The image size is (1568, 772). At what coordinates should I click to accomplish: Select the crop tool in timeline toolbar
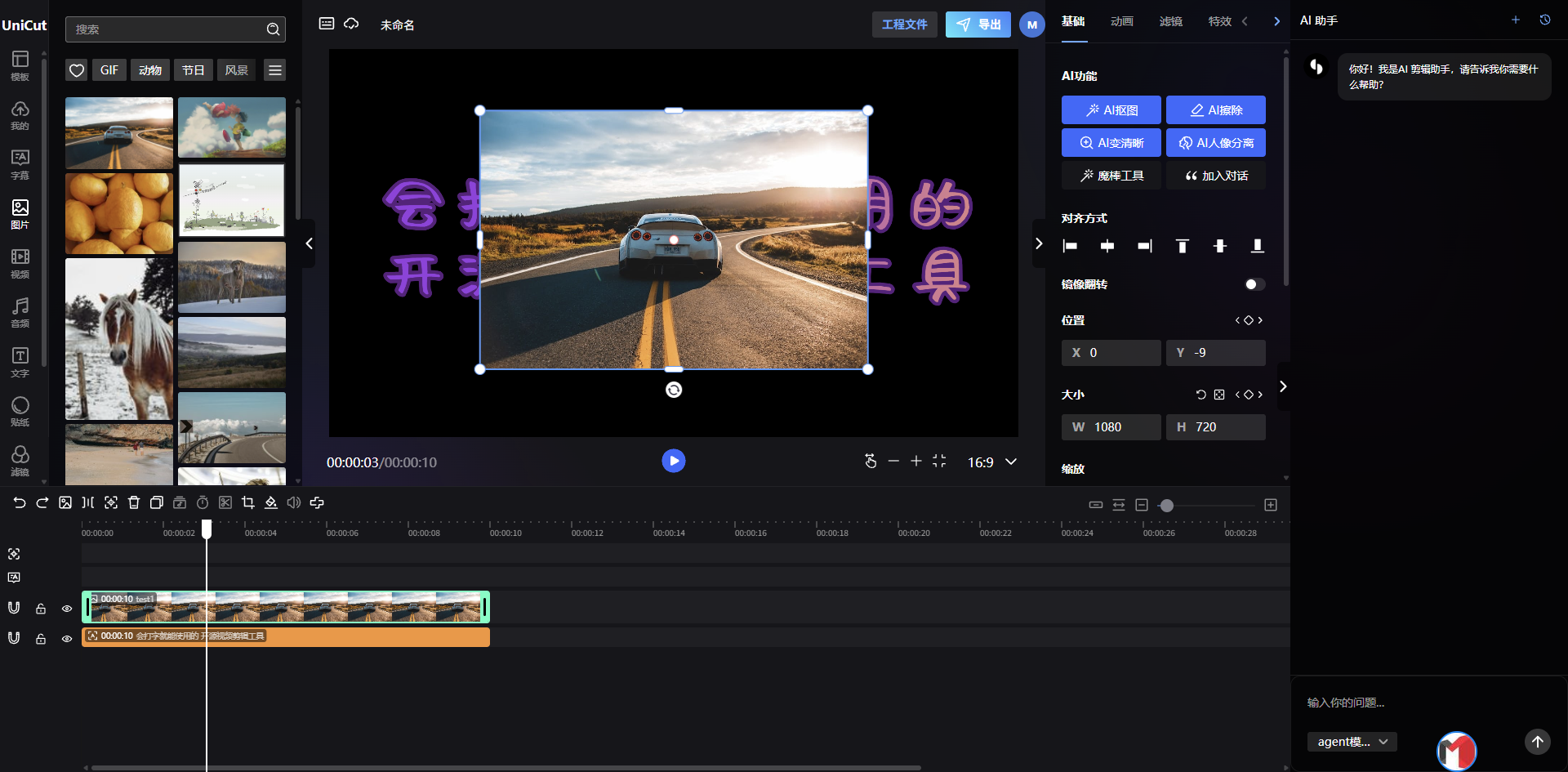tap(248, 503)
